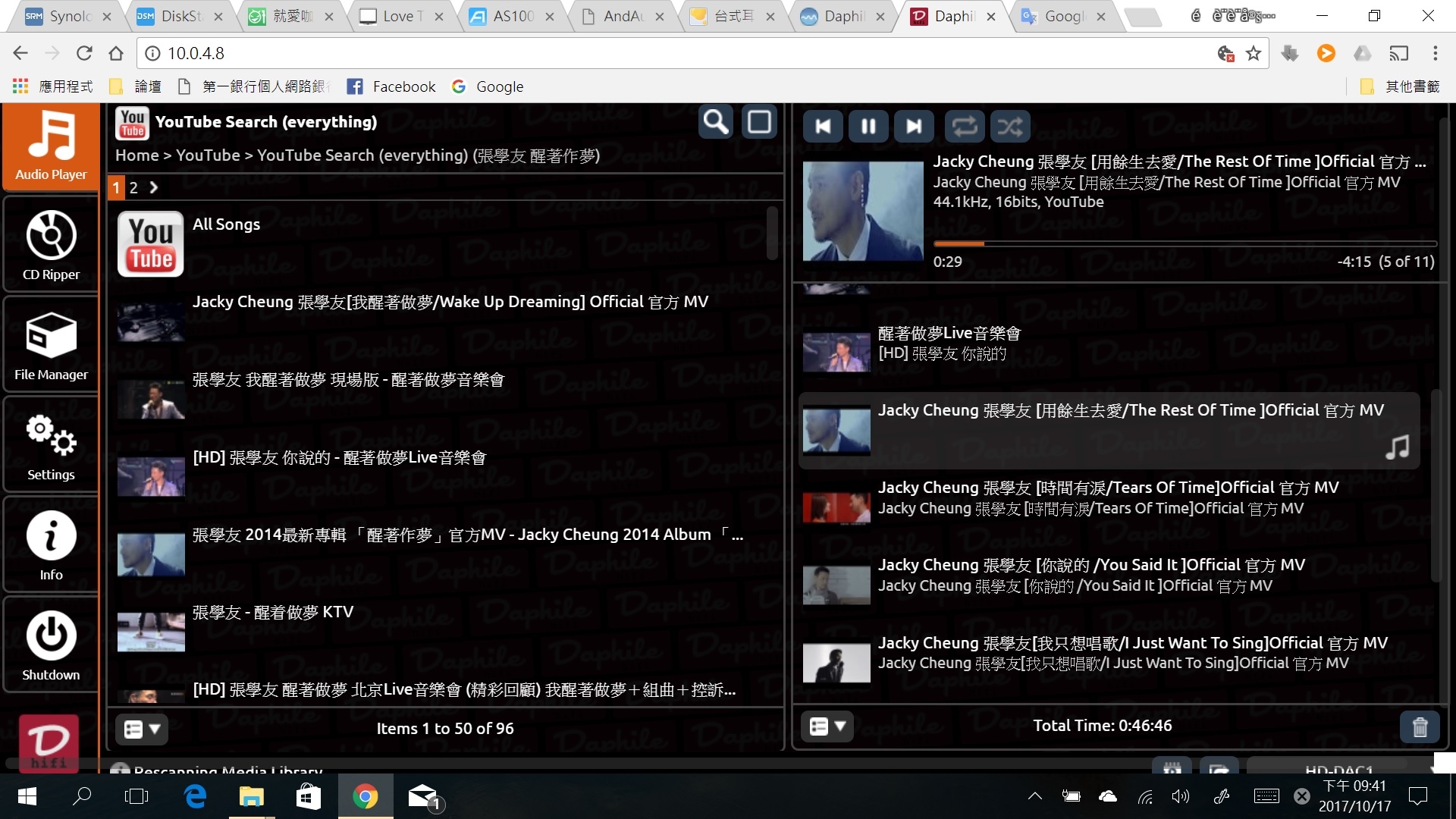Toggle shuffle mode

(1010, 127)
